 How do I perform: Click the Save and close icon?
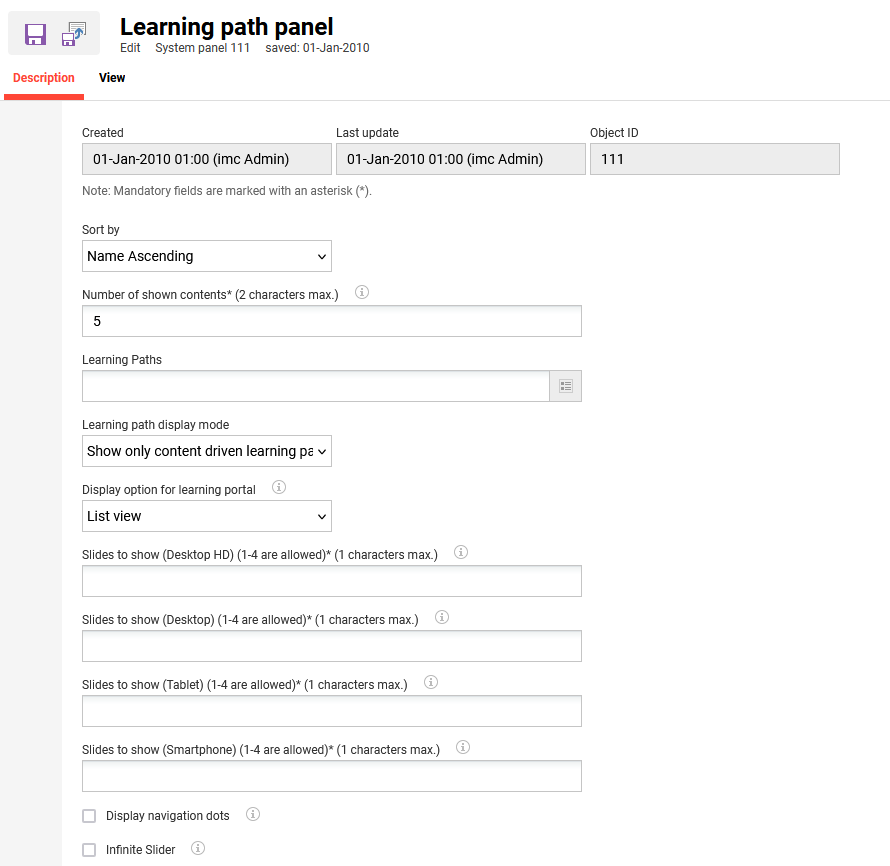[x=74, y=35]
